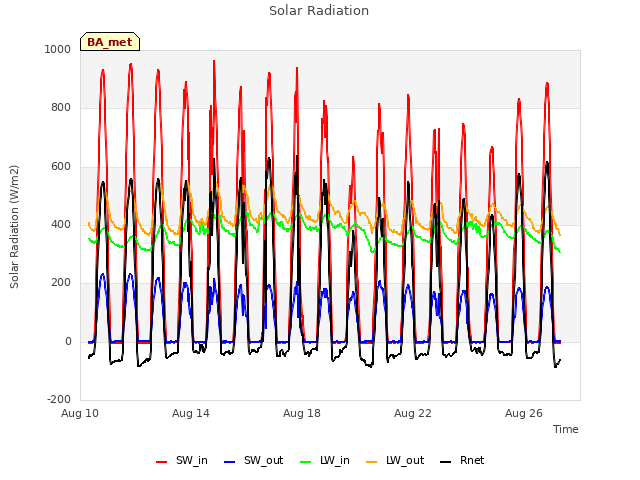Click the BA_met annotation label
This screenshot has width=640, height=480.
pos(110,42)
